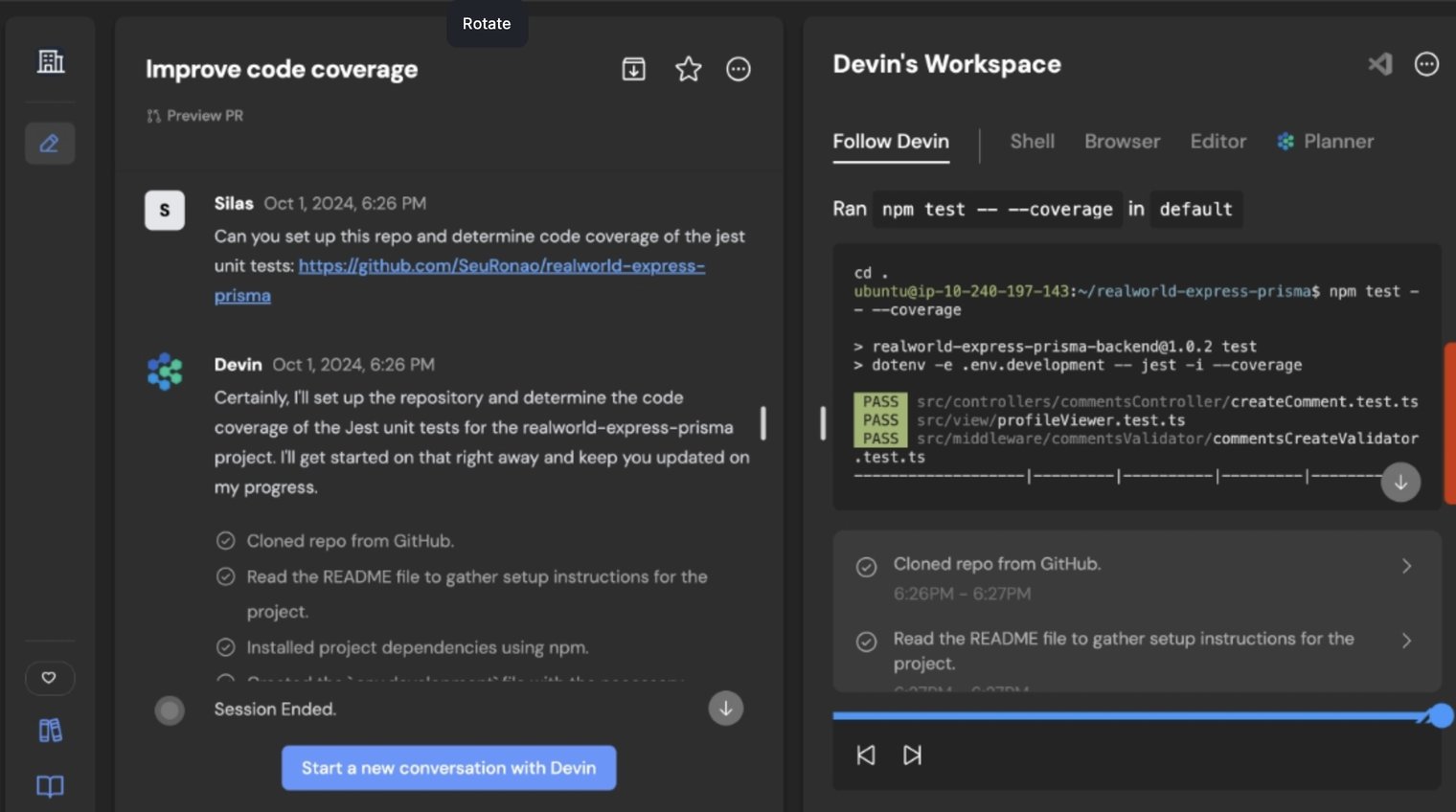Click the blue playback progress bar
Image resolution: width=1456 pixels, height=812 pixels.
(x=1130, y=715)
